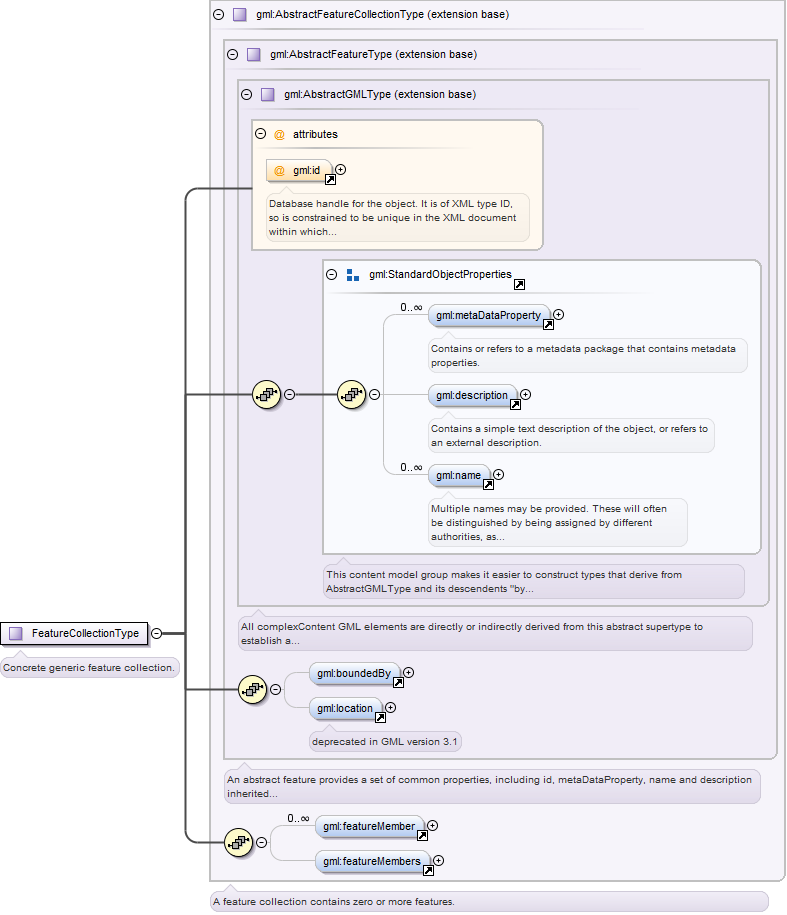The width and height of the screenshot is (787, 915).
Task: Click the reference arrow icon under gml:StandardObjectProperties
Action: pos(519,284)
